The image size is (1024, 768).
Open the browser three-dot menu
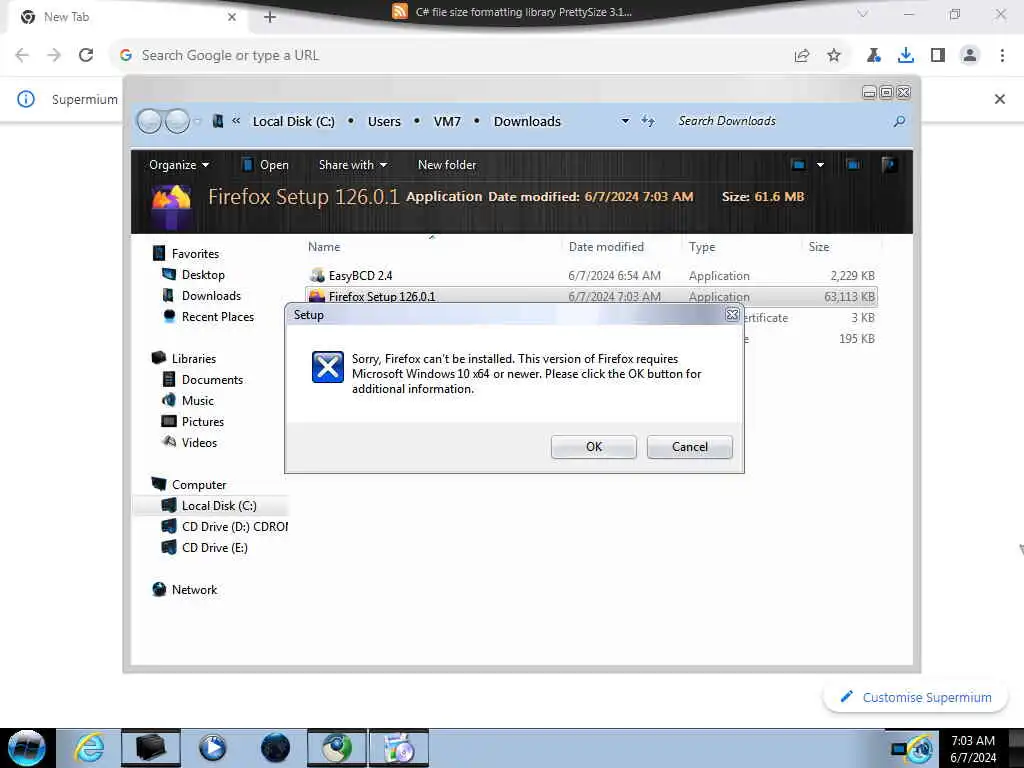point(1002,56)
